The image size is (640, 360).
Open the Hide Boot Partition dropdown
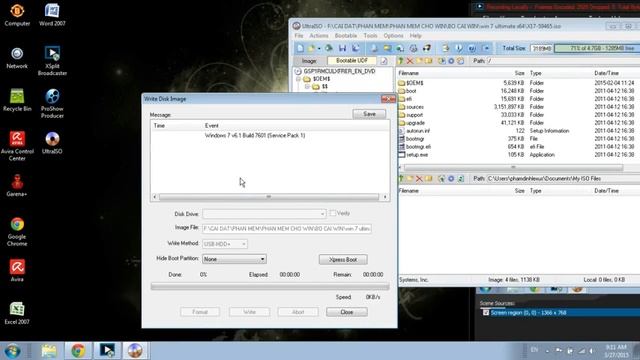(x=234, y=259)
